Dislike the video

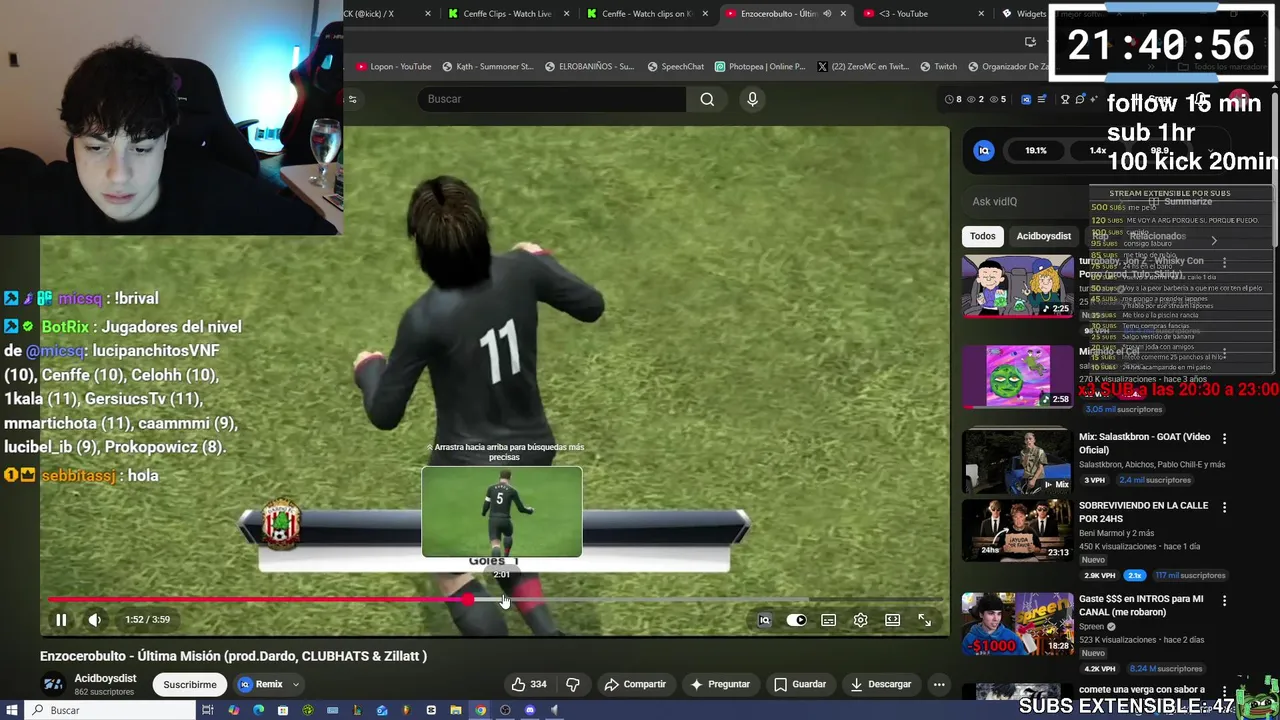point(573,684)
